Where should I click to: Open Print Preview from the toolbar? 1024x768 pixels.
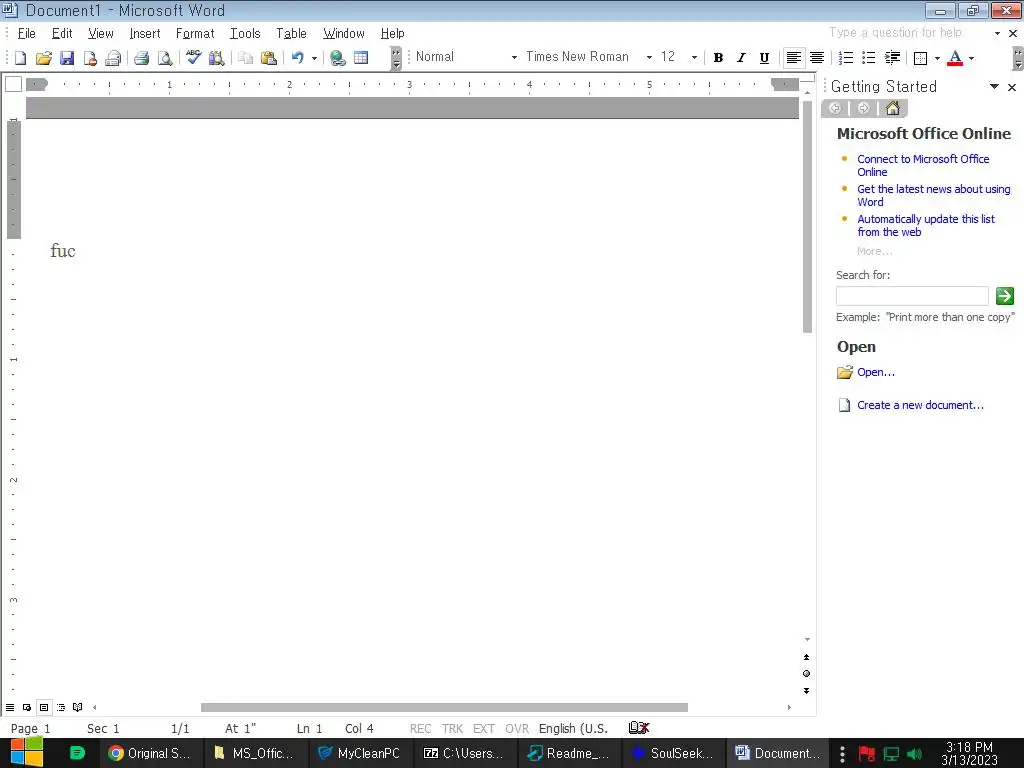point(165,58)
